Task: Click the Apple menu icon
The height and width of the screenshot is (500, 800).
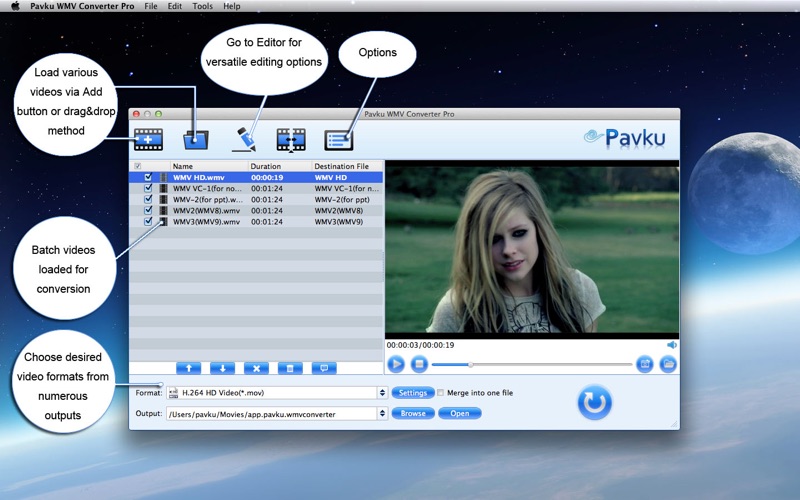Action: [15, 6]
